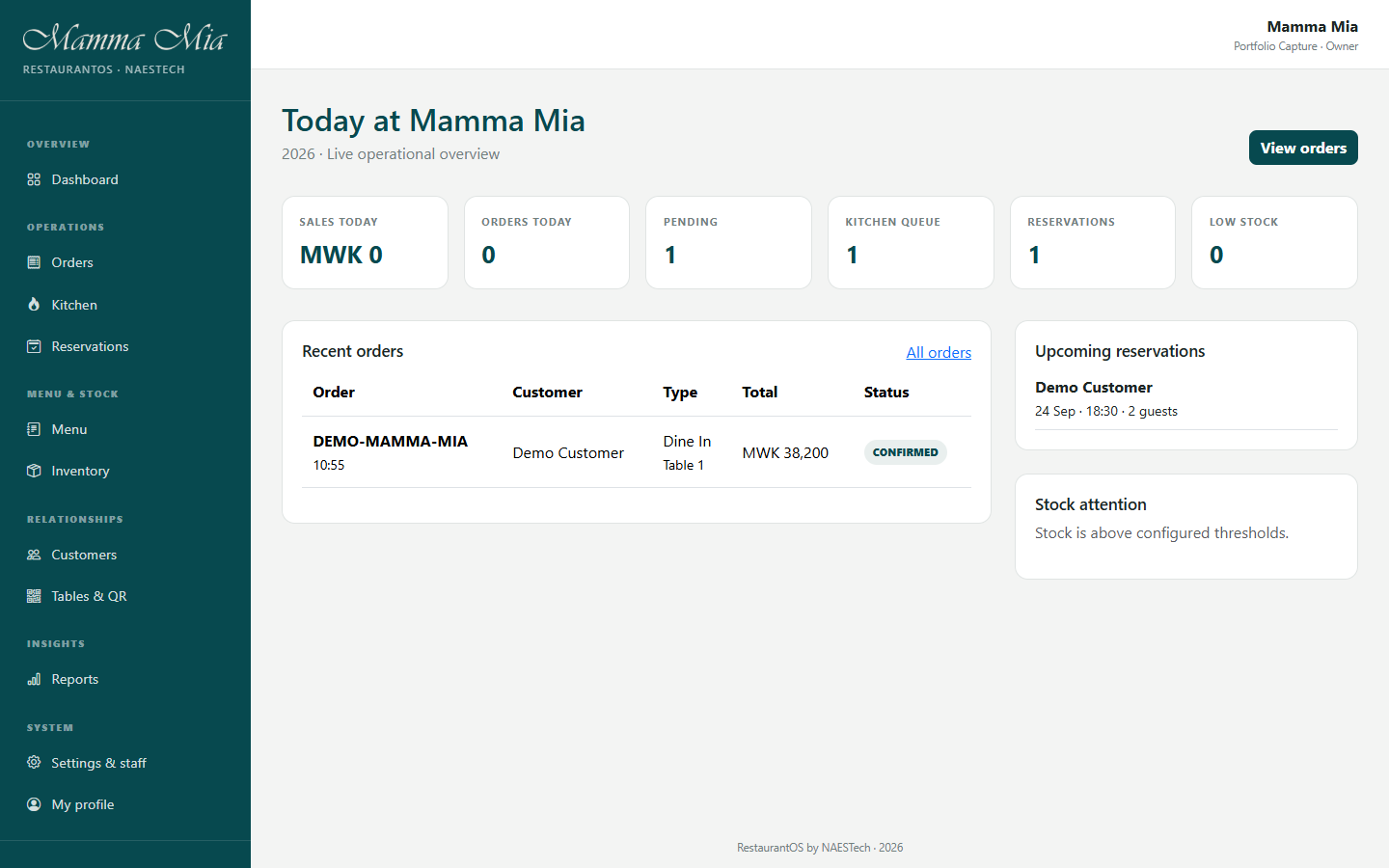Viewport: 1389px width, 868px height.
Task: Click the Tables & QR code icon
Action: pos(34,596)
